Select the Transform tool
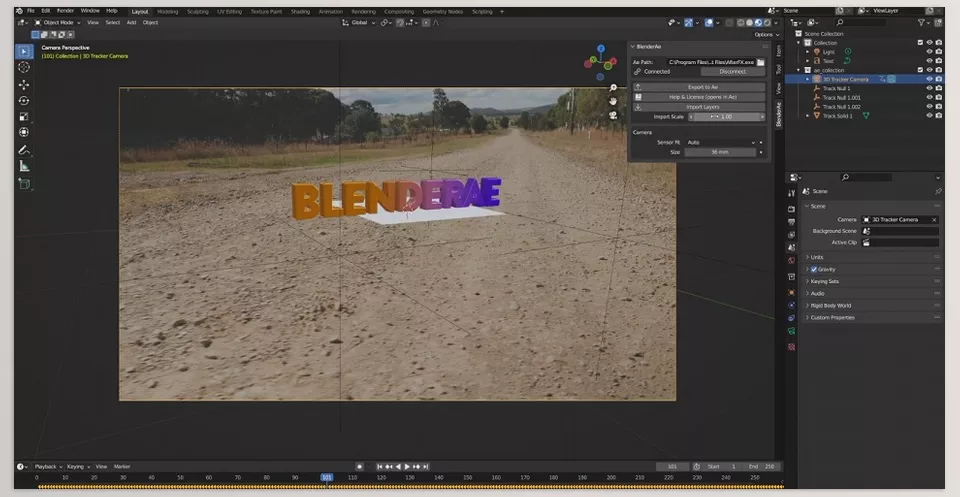The image size is (960, 497). pos(24,132)
